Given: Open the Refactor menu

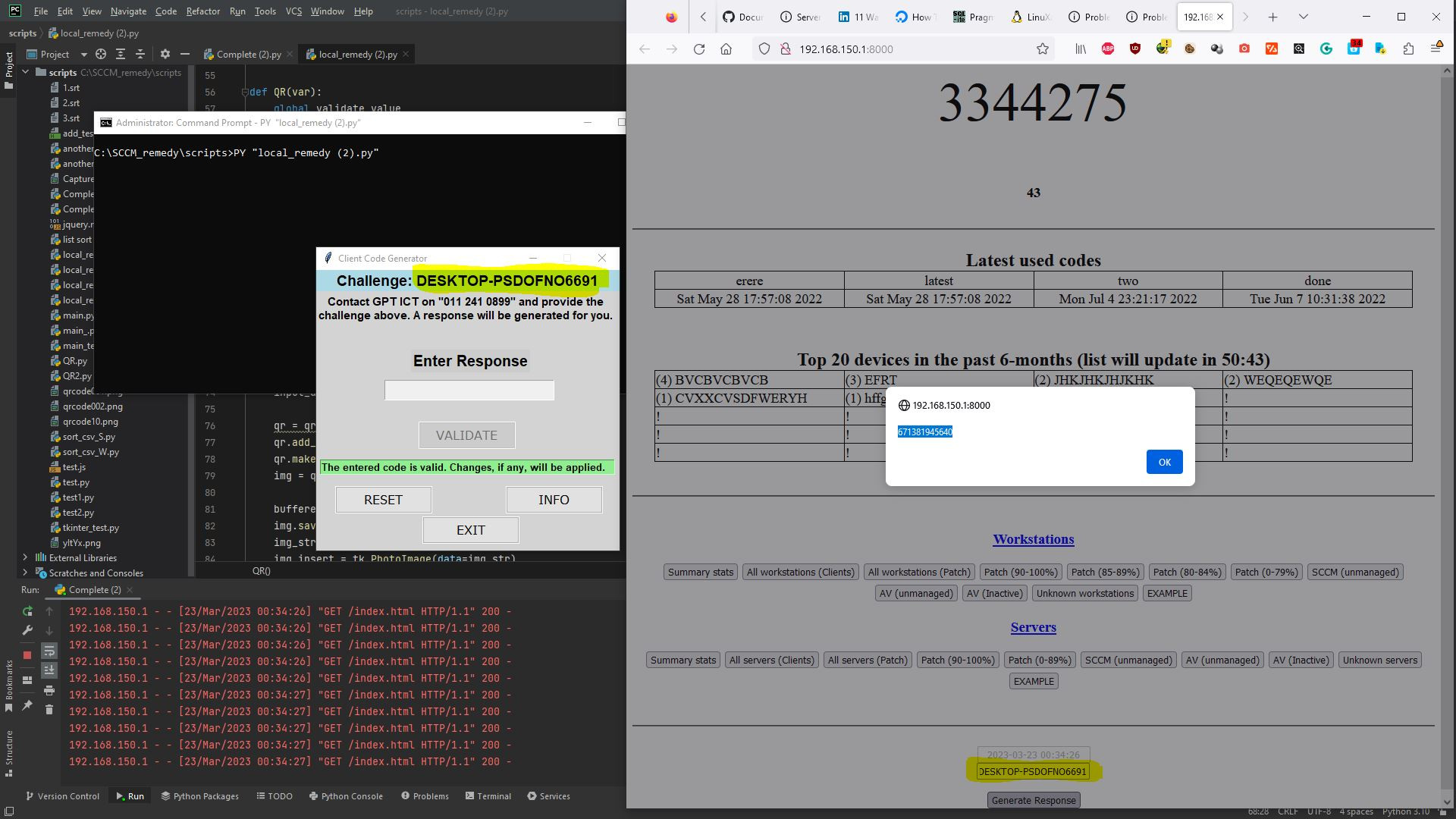Looking at the screenshot, I should coord(202,11).
